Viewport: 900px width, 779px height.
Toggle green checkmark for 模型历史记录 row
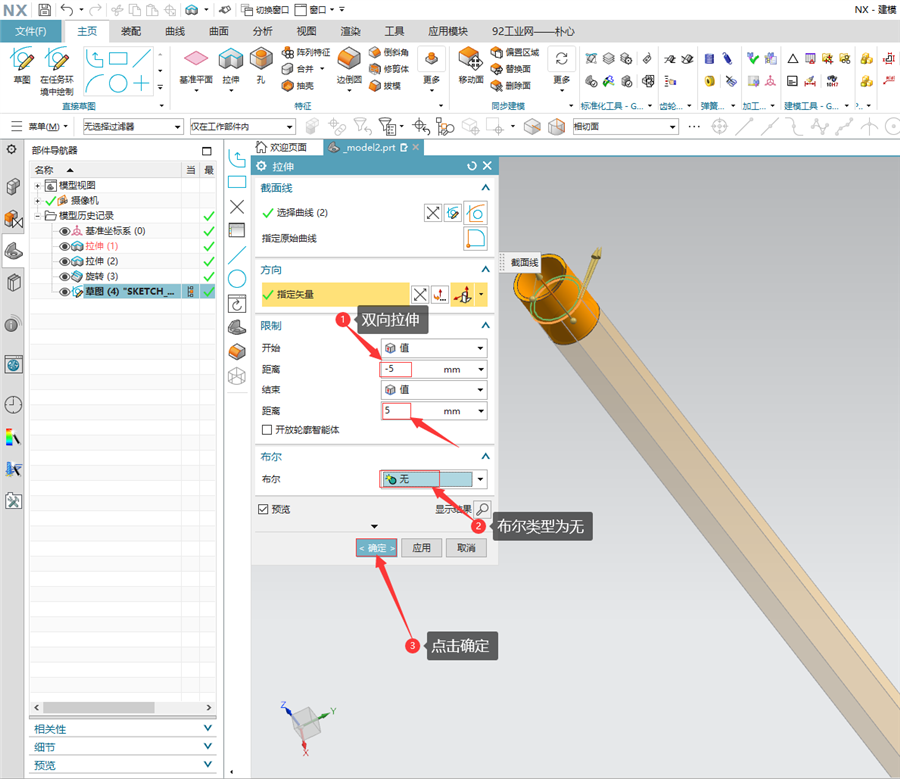point(208,216)
